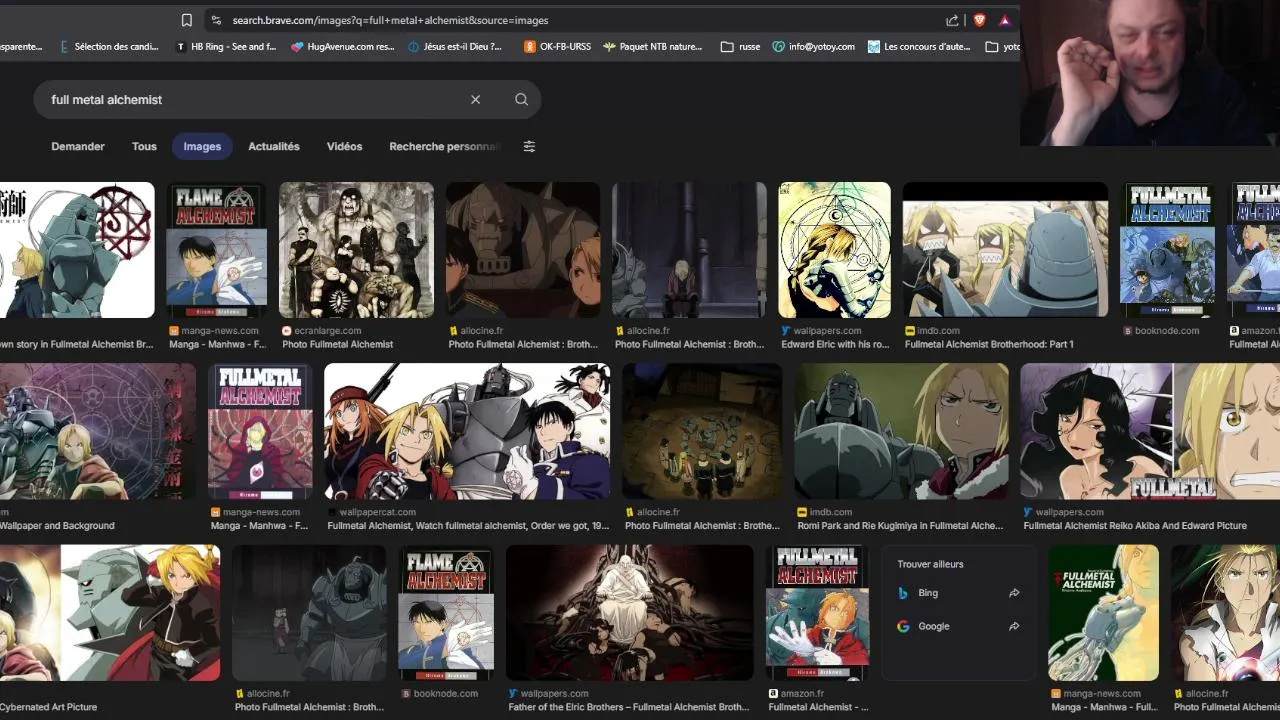The image size is (1280, 720).
Task: Open the russe bookmarks folder
Action: click(x=740, y=46)
